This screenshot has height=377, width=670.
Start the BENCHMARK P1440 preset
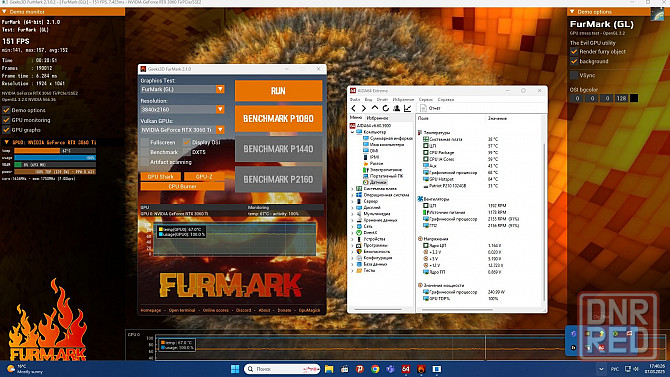(x=278, y=149)
